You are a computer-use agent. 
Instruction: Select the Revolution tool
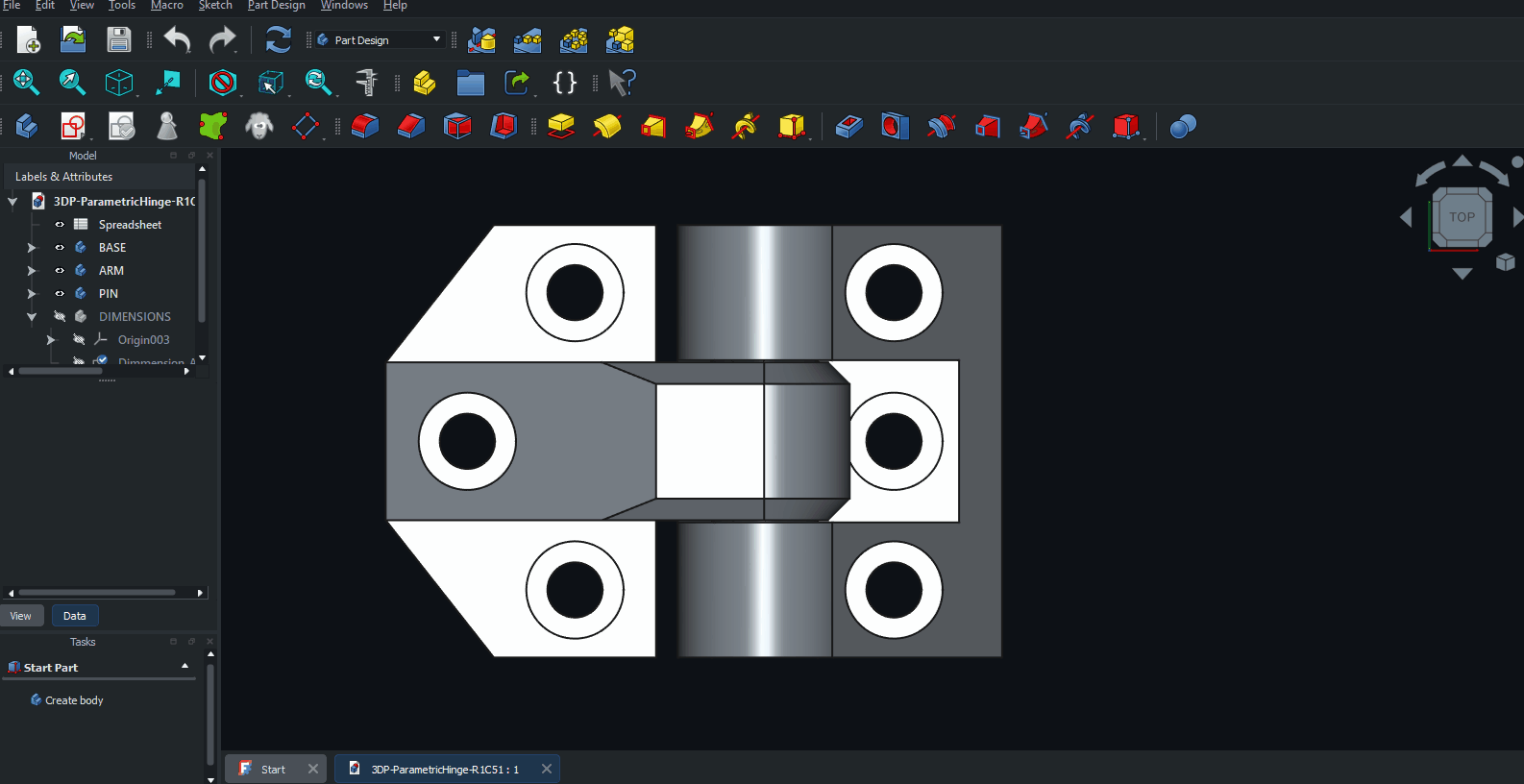coord(607,126)
